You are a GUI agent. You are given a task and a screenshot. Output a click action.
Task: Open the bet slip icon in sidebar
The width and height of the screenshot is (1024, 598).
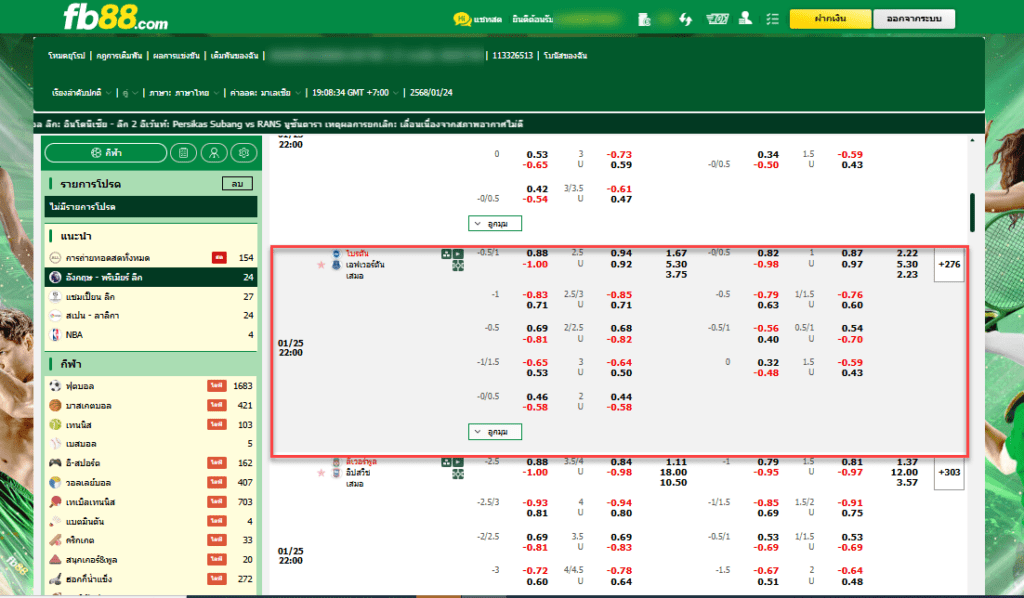184,153
